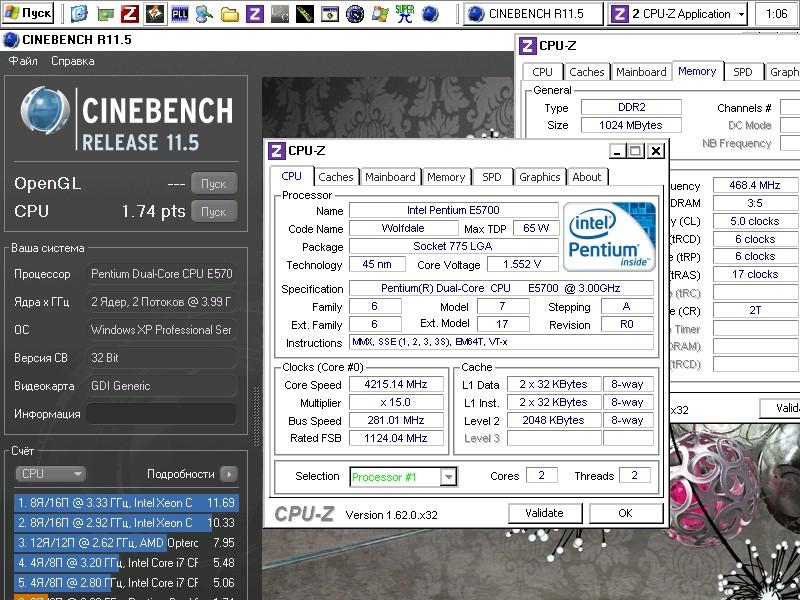Click the Multiplier value x 15.0
The image size is (800, 600).
pos(396,403)
